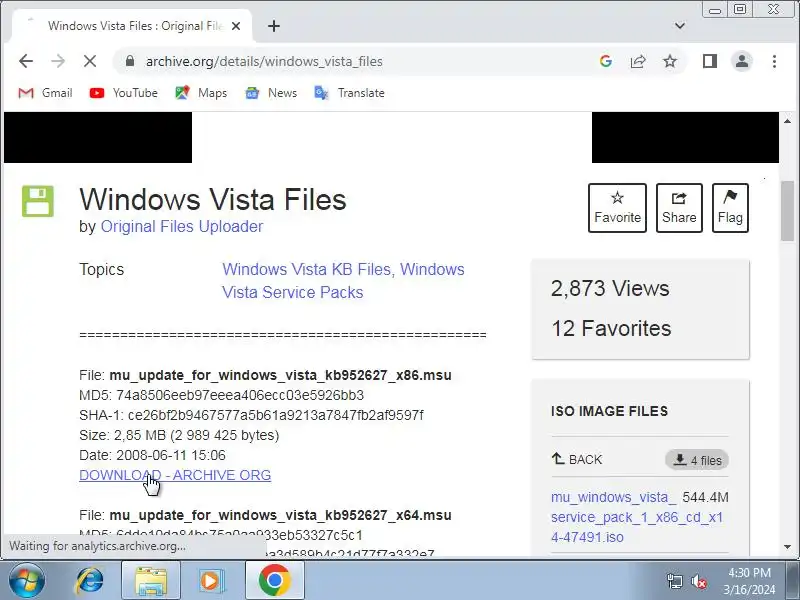800x600 pixels.
Task: Open the Google search icon in the address bar
Action: pos(606,61)
